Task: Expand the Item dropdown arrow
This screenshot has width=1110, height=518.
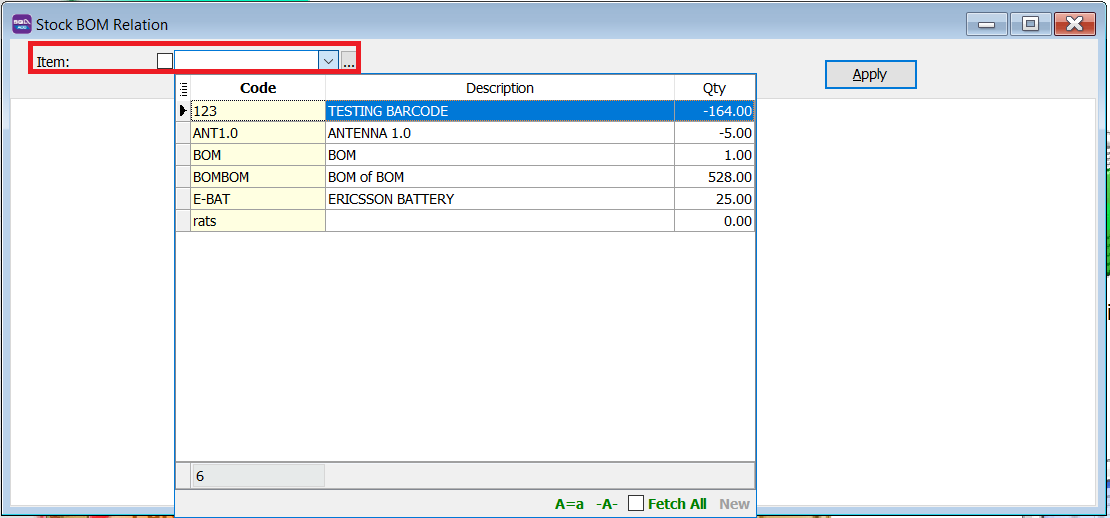Action: coord(328,61)
